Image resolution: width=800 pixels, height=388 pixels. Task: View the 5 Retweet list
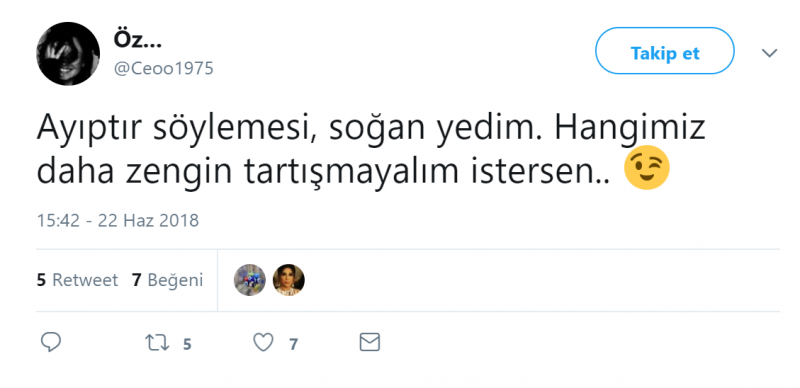(77, 280)
